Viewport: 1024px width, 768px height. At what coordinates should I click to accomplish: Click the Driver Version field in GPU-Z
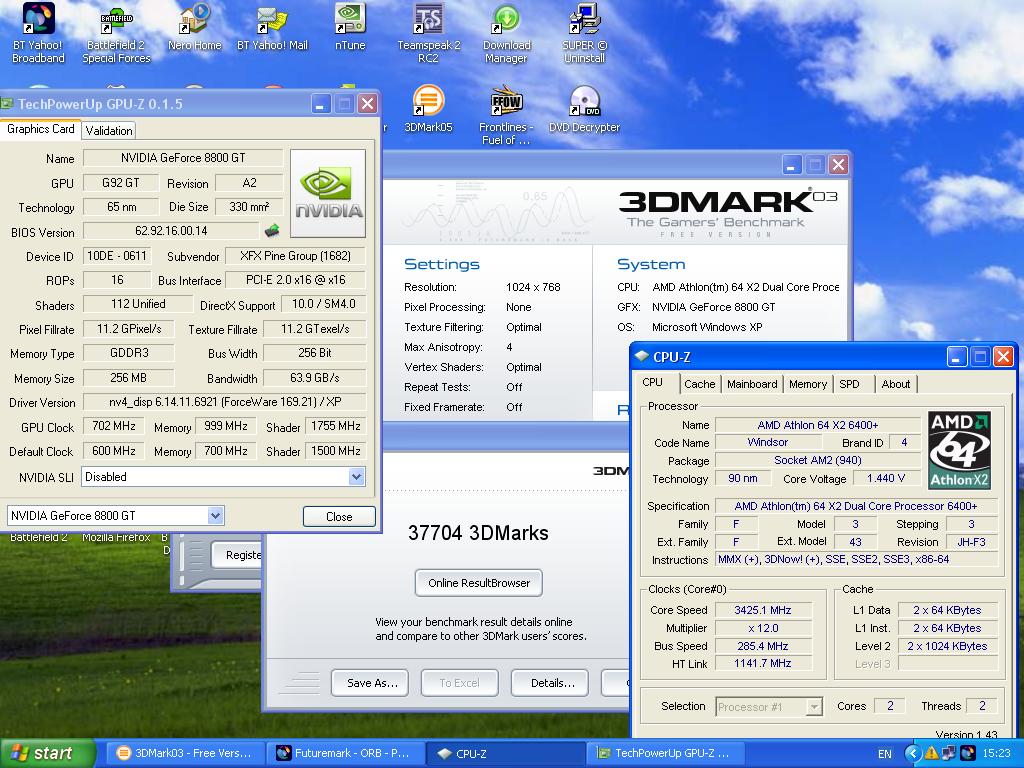click(225, 402)
